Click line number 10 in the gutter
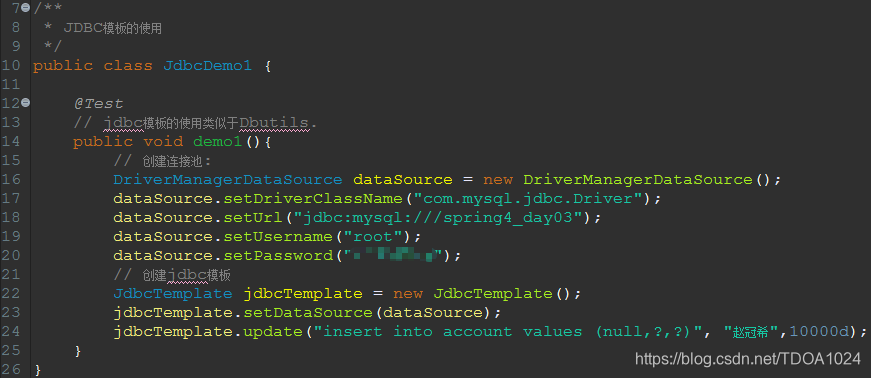The height and width of the screenshot is (378, 871). click(x=11, y=66)
